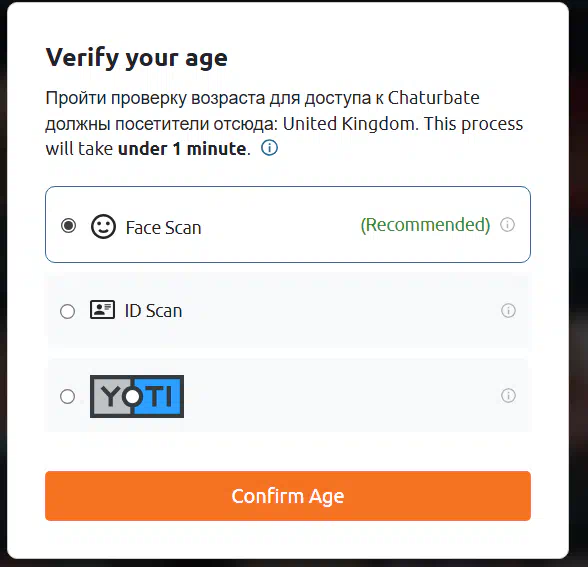Screen dimensions: 588x567
Task: Click the 'Face Scan' label text
Action: [x=163, y=228]
